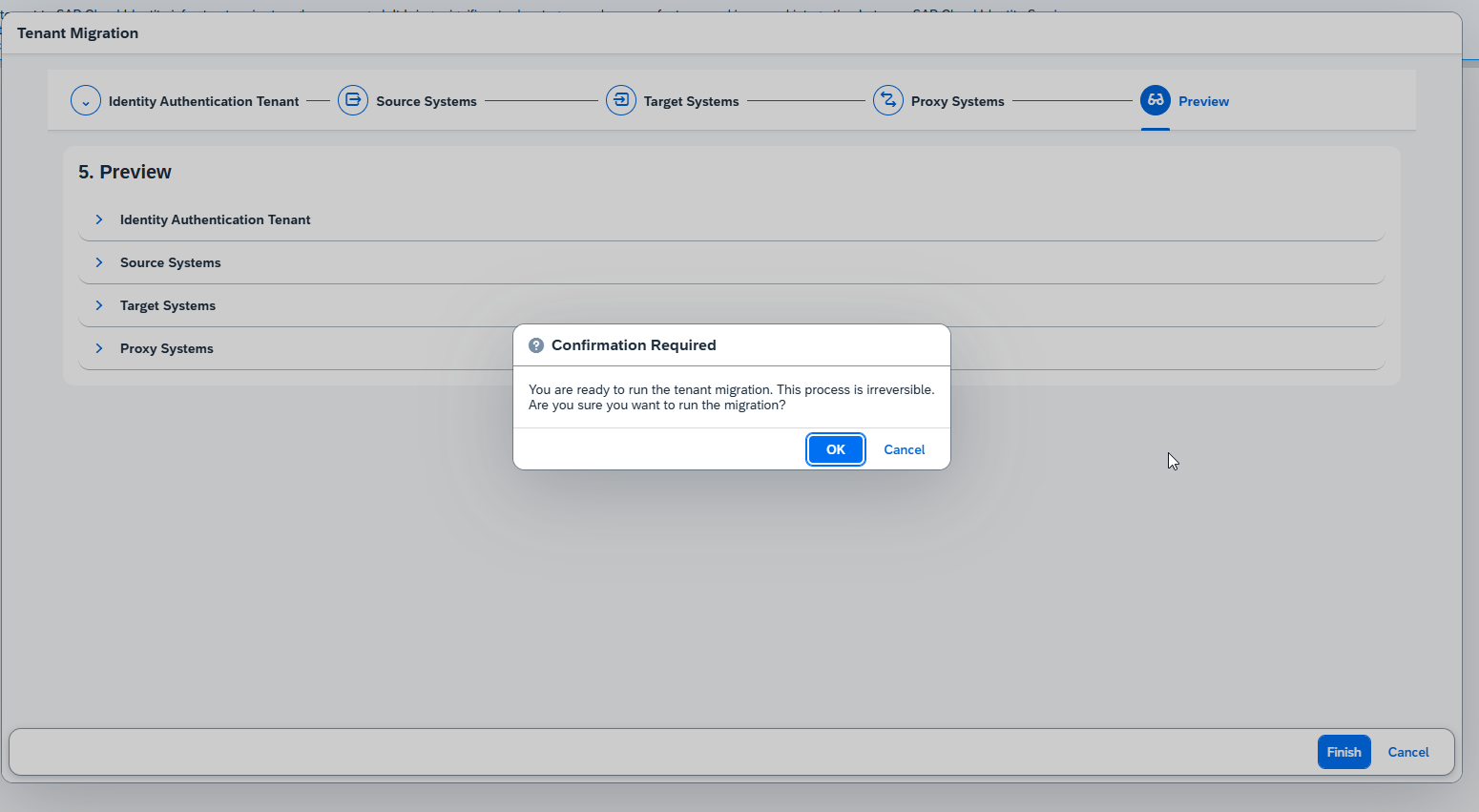Click the 'Confirmation Required' dialog title
Image resolution: width=1479 pixels, height=812 pixels.
click(x=634, y=345)
